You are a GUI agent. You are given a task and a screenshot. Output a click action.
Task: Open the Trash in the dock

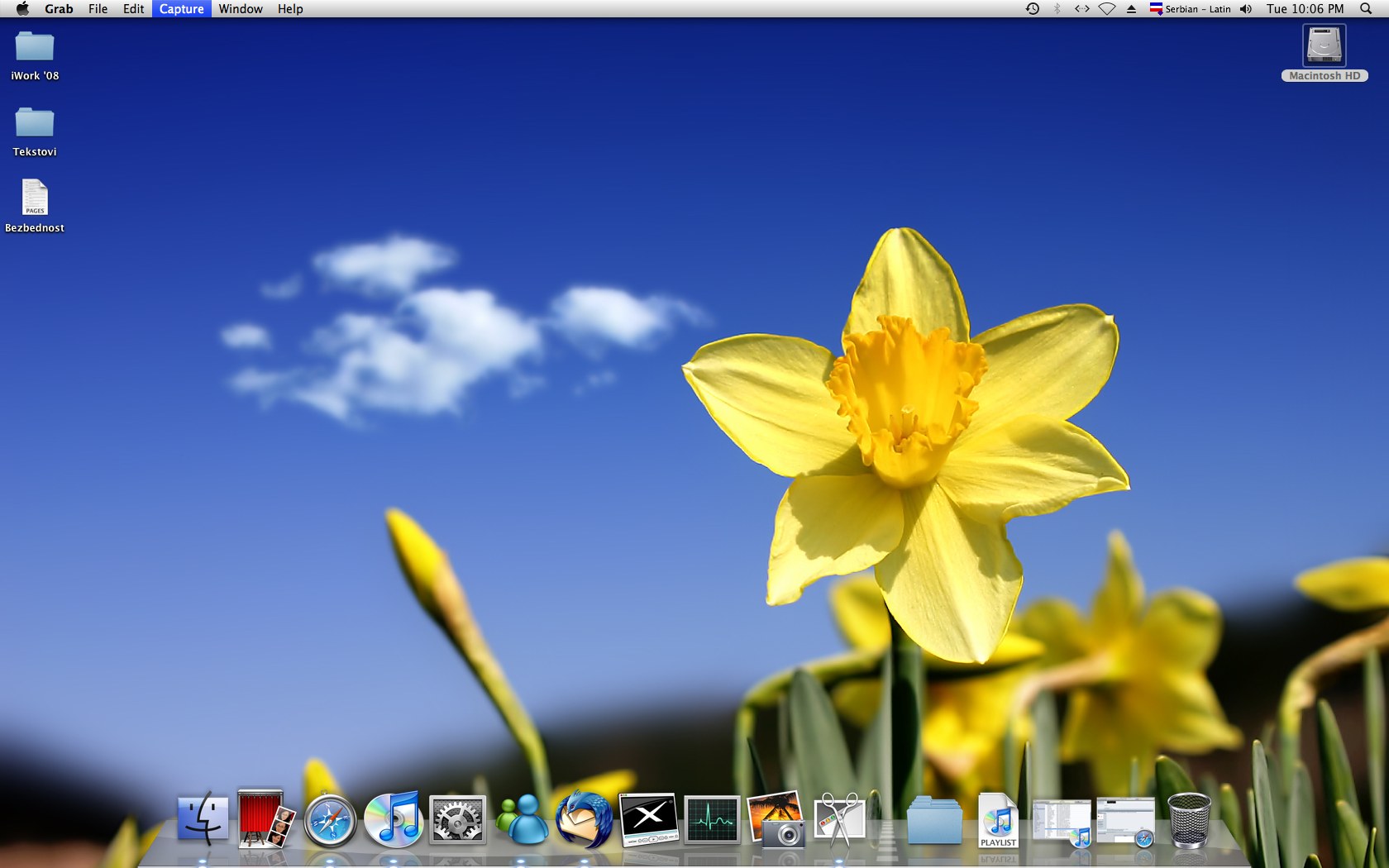click(1189, 820)
